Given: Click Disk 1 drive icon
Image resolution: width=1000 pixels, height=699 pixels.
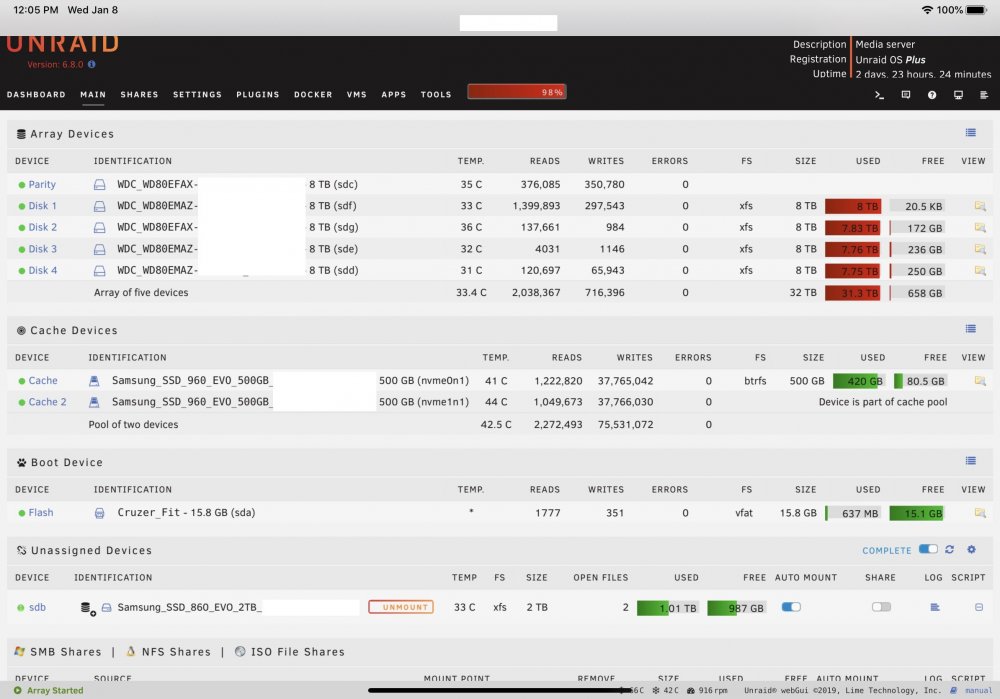Looking at the screenshot, I should 99,206.
